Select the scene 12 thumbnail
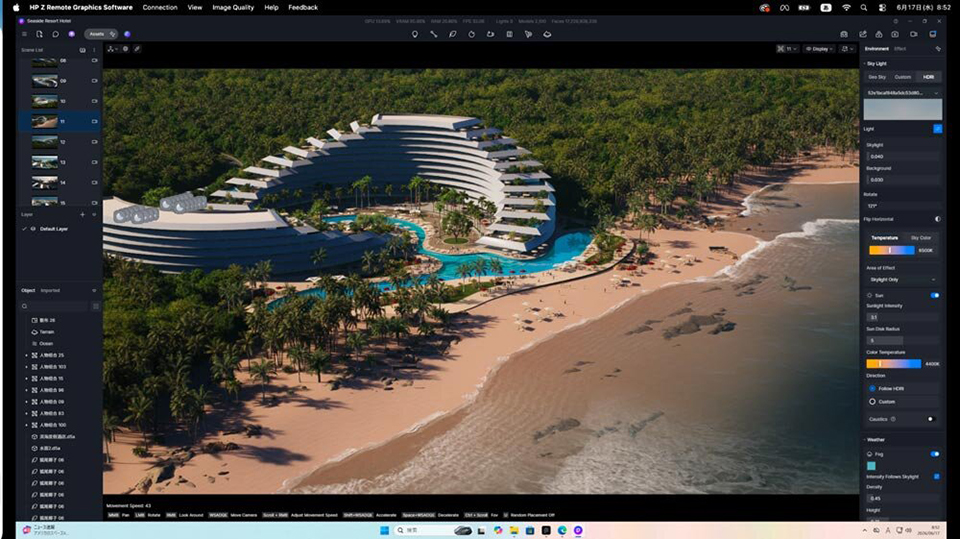The width and height of the screenshot is (960, 539). click(45, 142)
